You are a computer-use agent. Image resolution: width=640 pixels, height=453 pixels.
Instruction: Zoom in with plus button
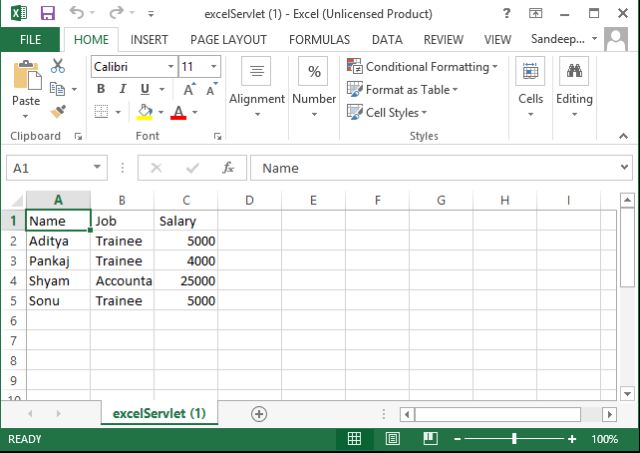pyautogui.click(x=572, y=439)
